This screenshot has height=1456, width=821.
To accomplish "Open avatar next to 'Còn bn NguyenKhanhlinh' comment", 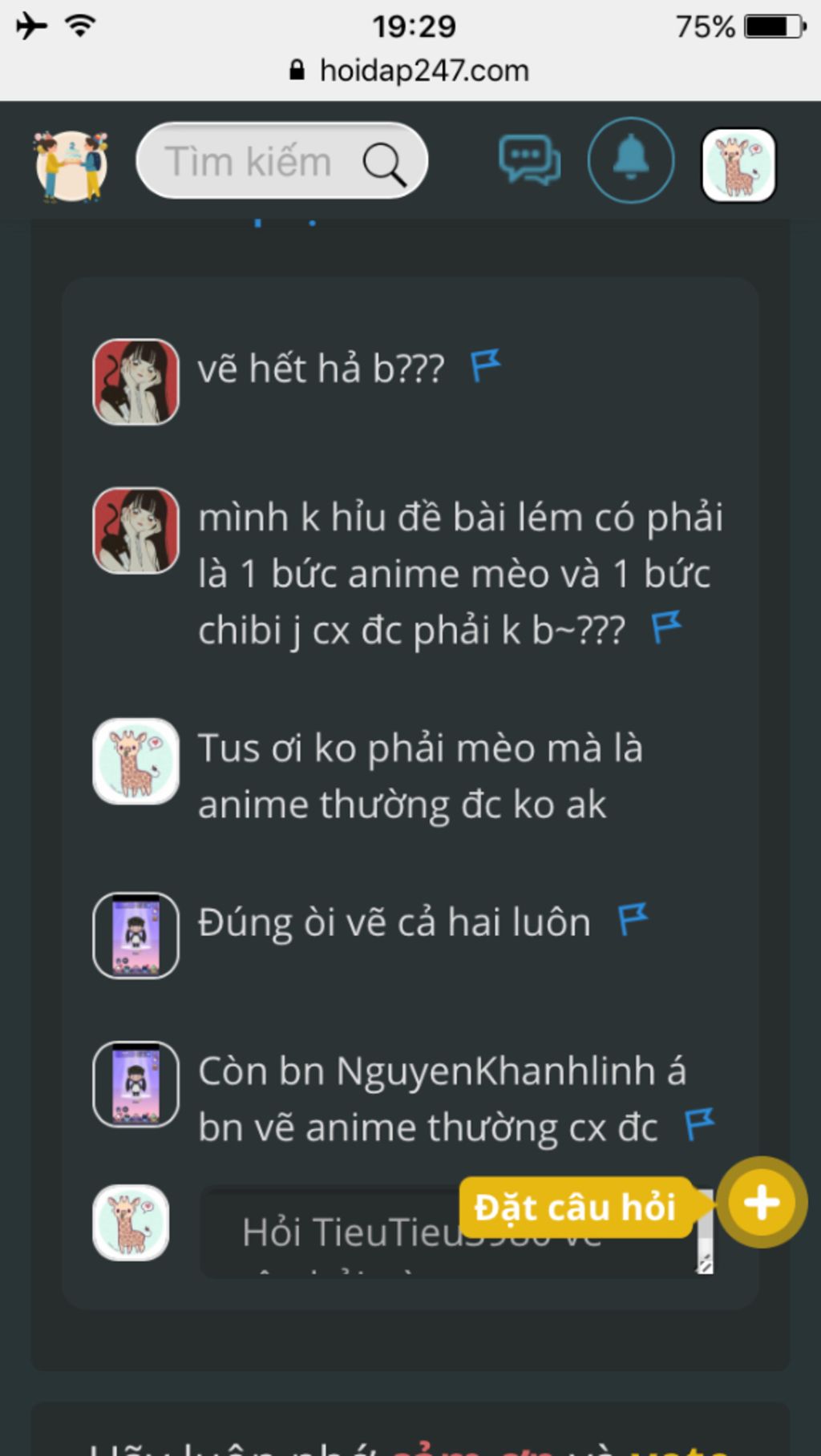I will (135, 1084).
